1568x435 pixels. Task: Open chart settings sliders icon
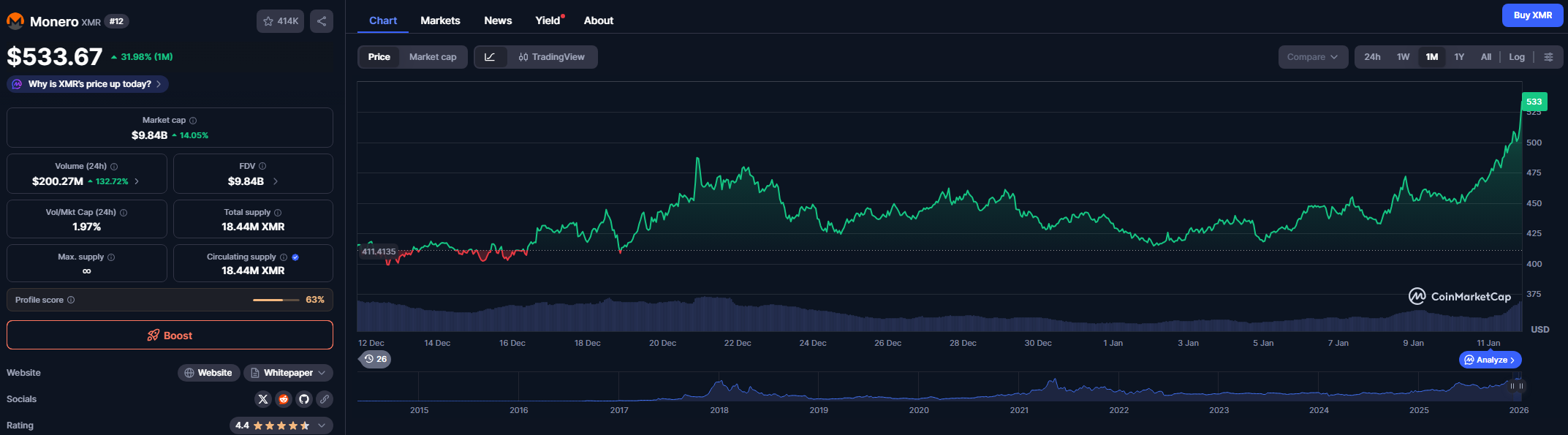pos(1548,57)
